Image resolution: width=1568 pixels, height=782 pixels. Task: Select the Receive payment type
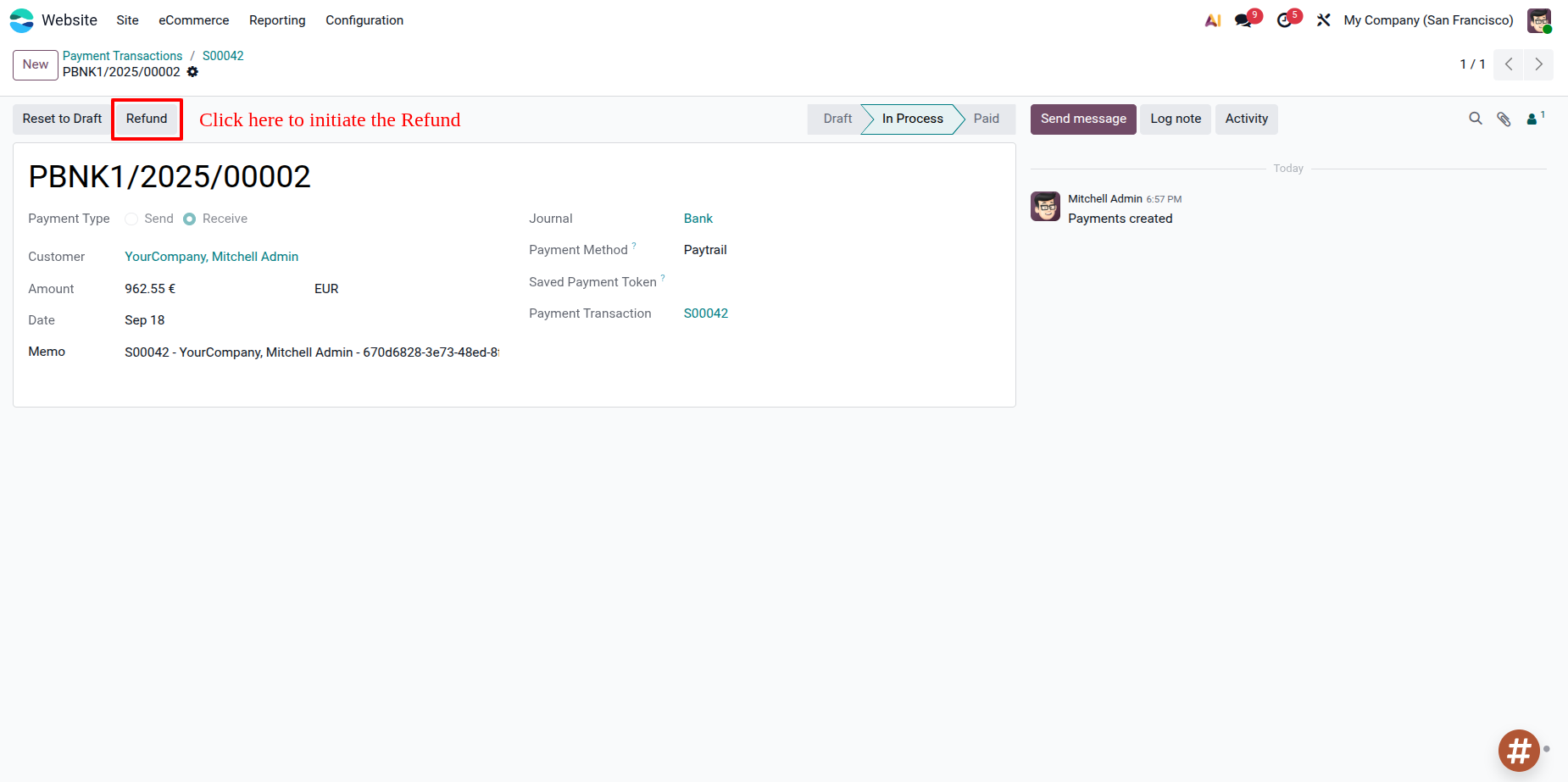(x=189, y=219)
